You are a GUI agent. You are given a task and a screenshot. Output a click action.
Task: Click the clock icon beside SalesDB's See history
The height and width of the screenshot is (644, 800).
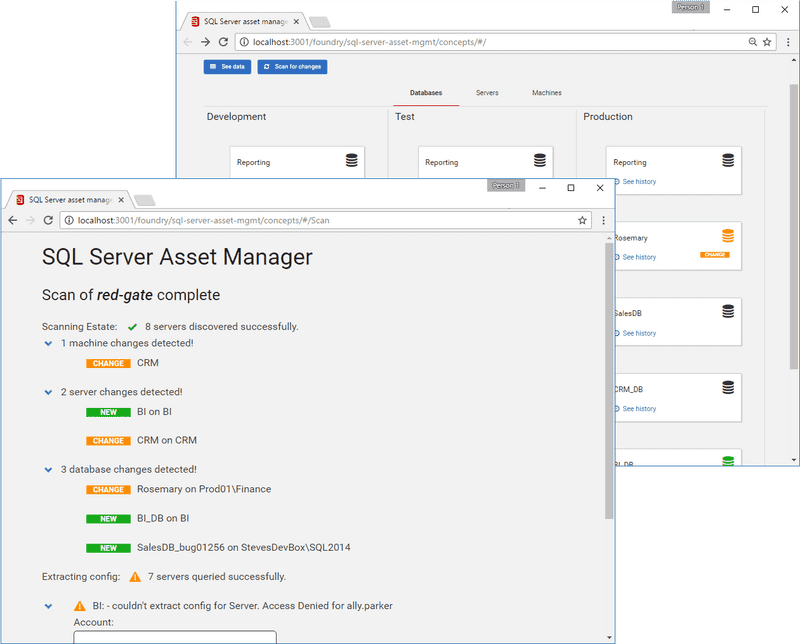pyautogui.click(x=617, y=333)
